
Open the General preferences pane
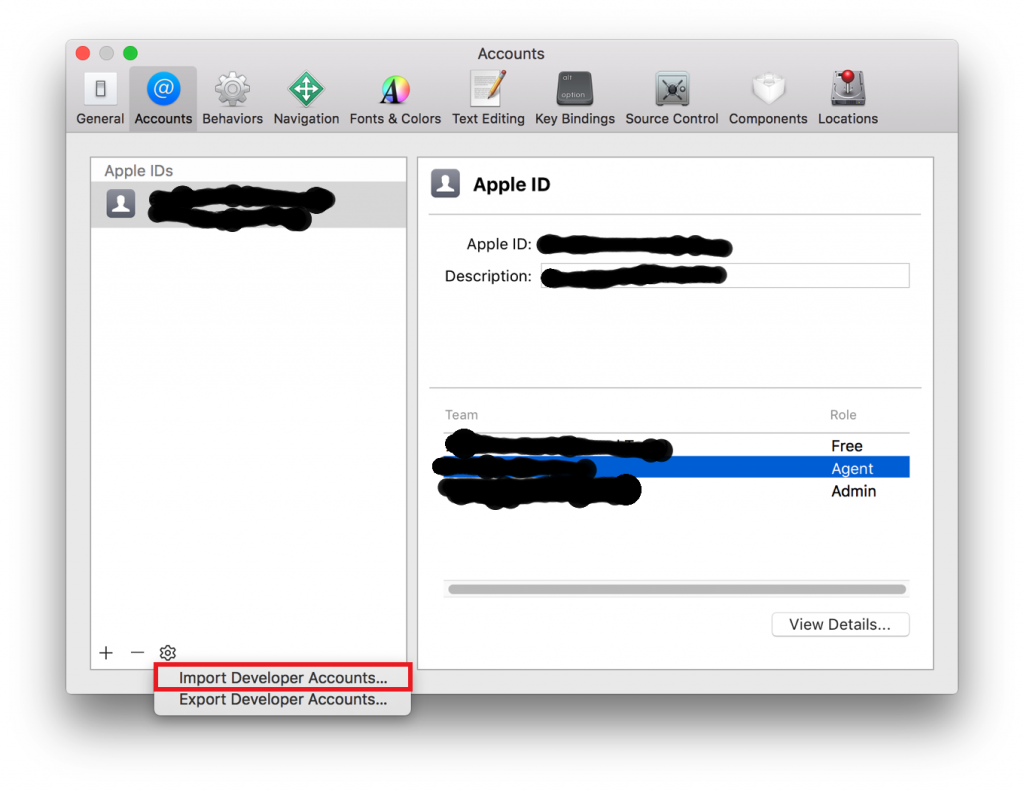(x=100, y=99)
